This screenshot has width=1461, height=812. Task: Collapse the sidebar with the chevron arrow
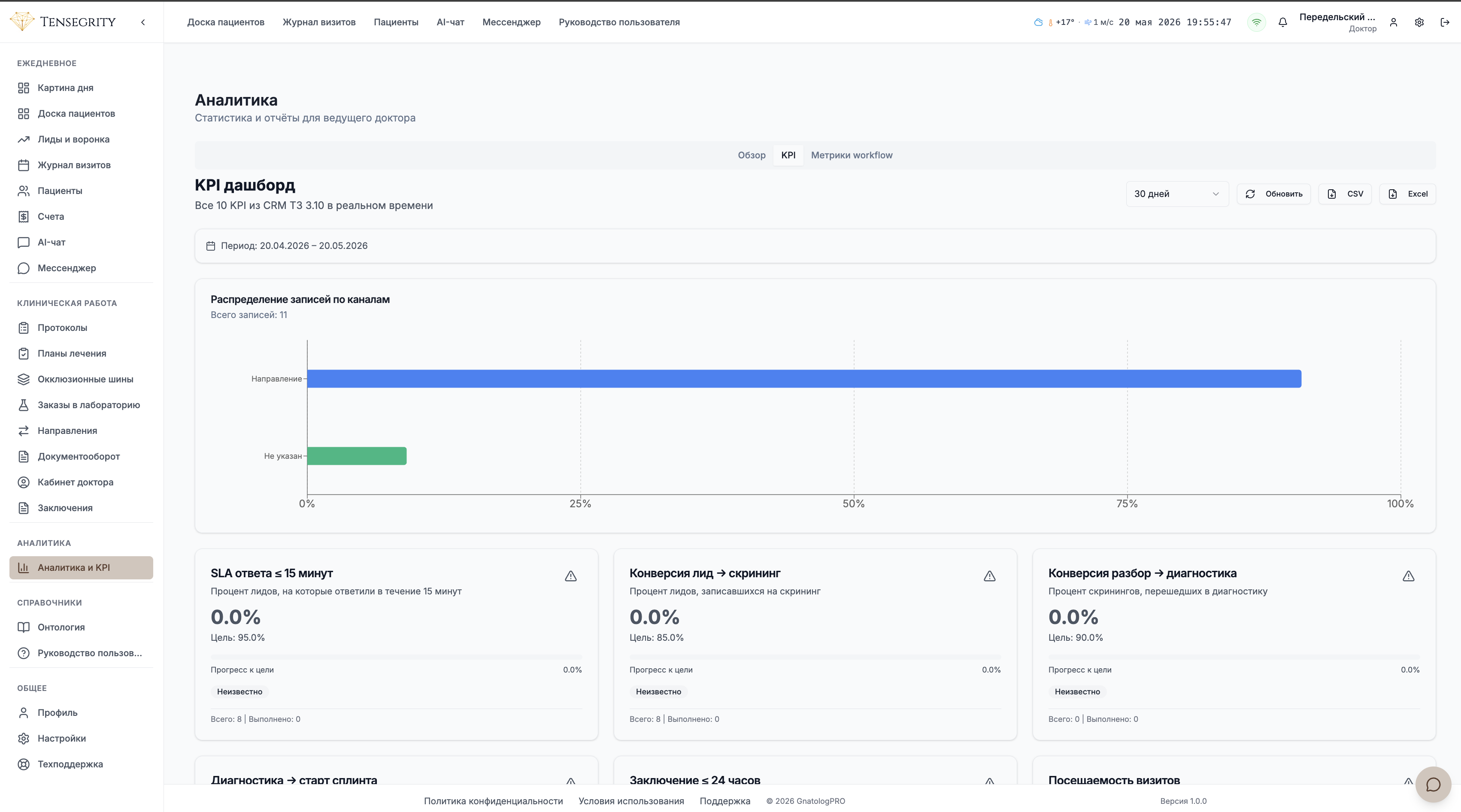click(x=143, y=22)
